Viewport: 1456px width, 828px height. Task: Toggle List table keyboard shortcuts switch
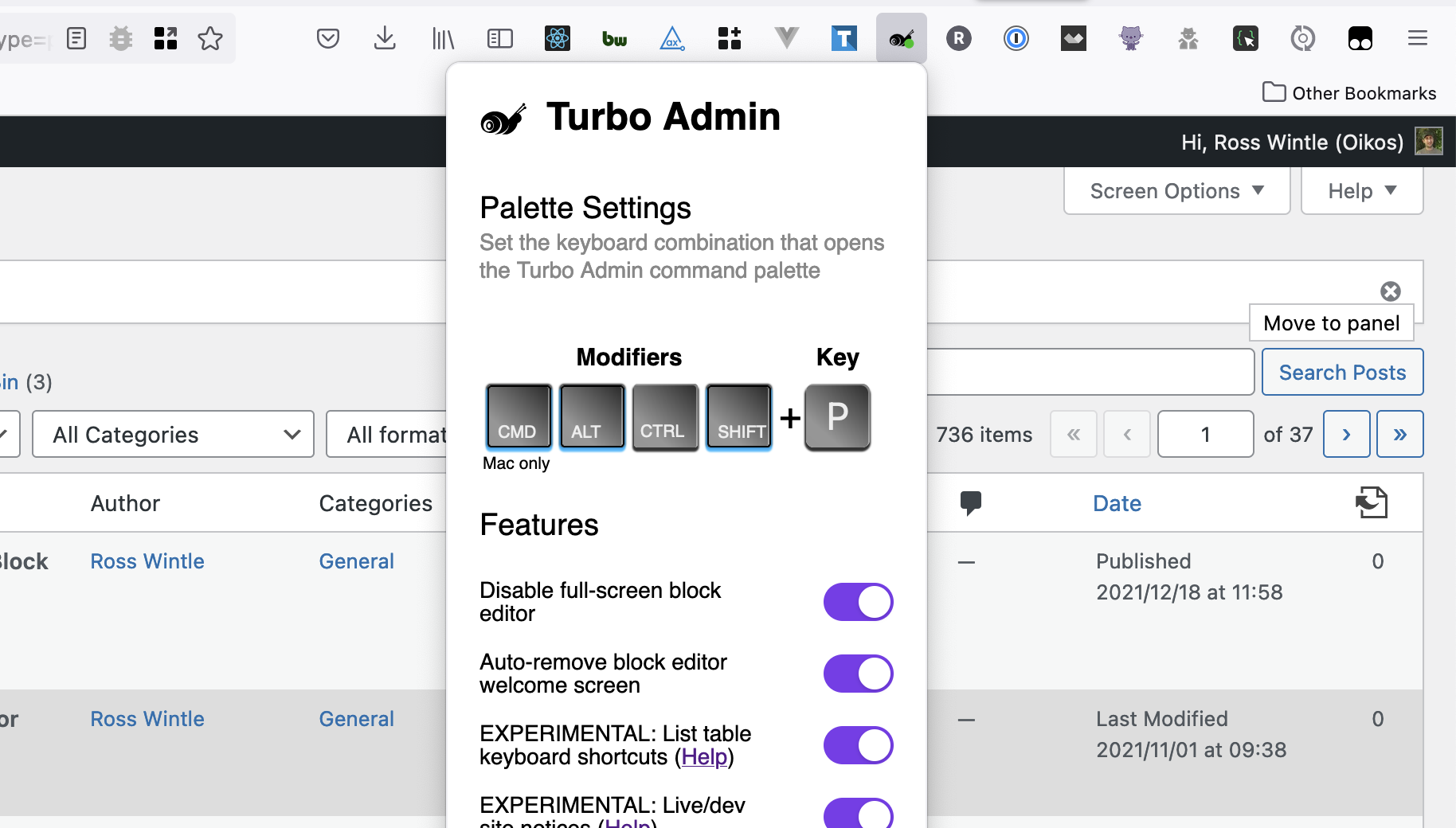point(858,745)
